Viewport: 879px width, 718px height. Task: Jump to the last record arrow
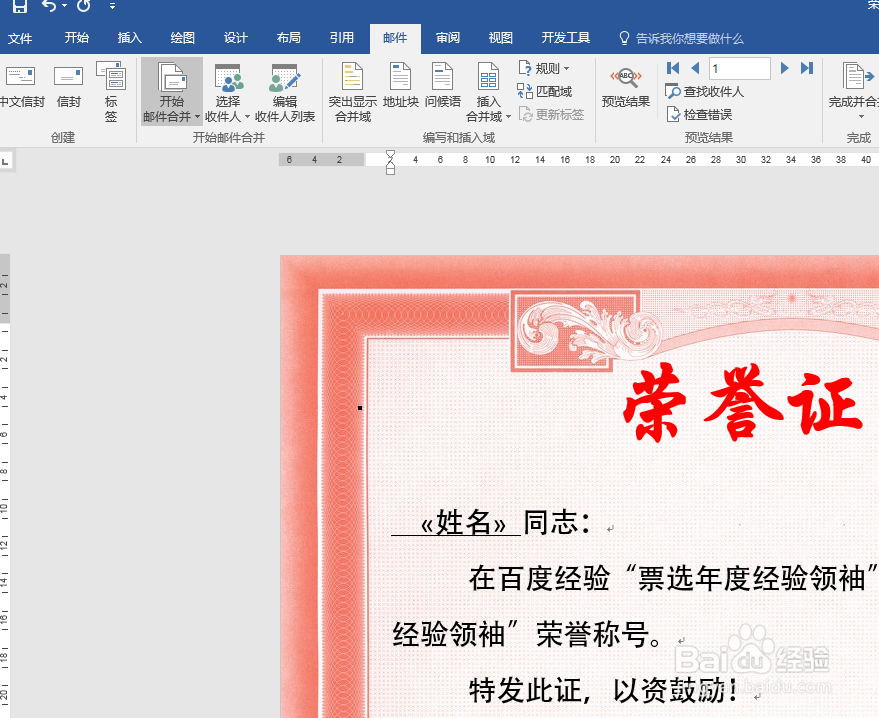point(808,67)
